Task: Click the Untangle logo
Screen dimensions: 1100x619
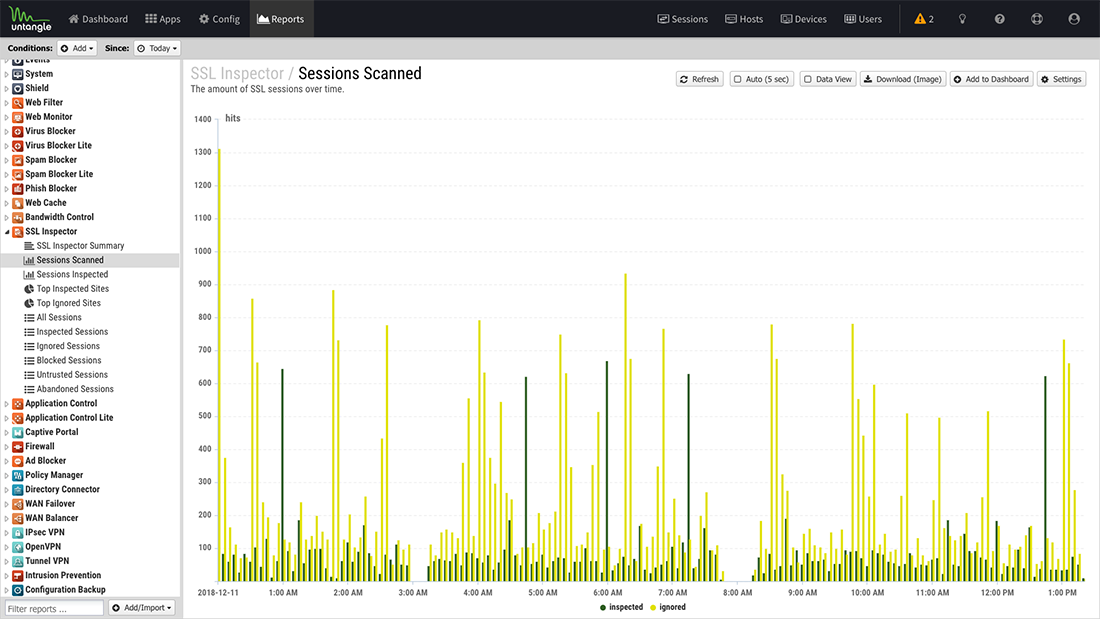Action: (x=30, y=19)
